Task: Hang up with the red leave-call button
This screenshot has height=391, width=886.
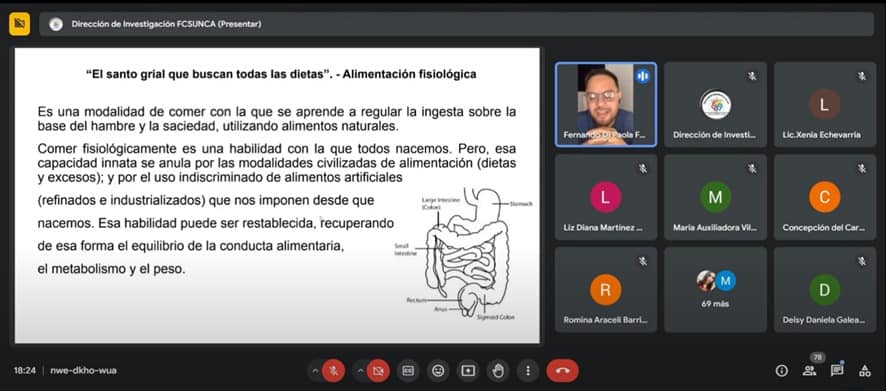Action: tap(562, 371)
